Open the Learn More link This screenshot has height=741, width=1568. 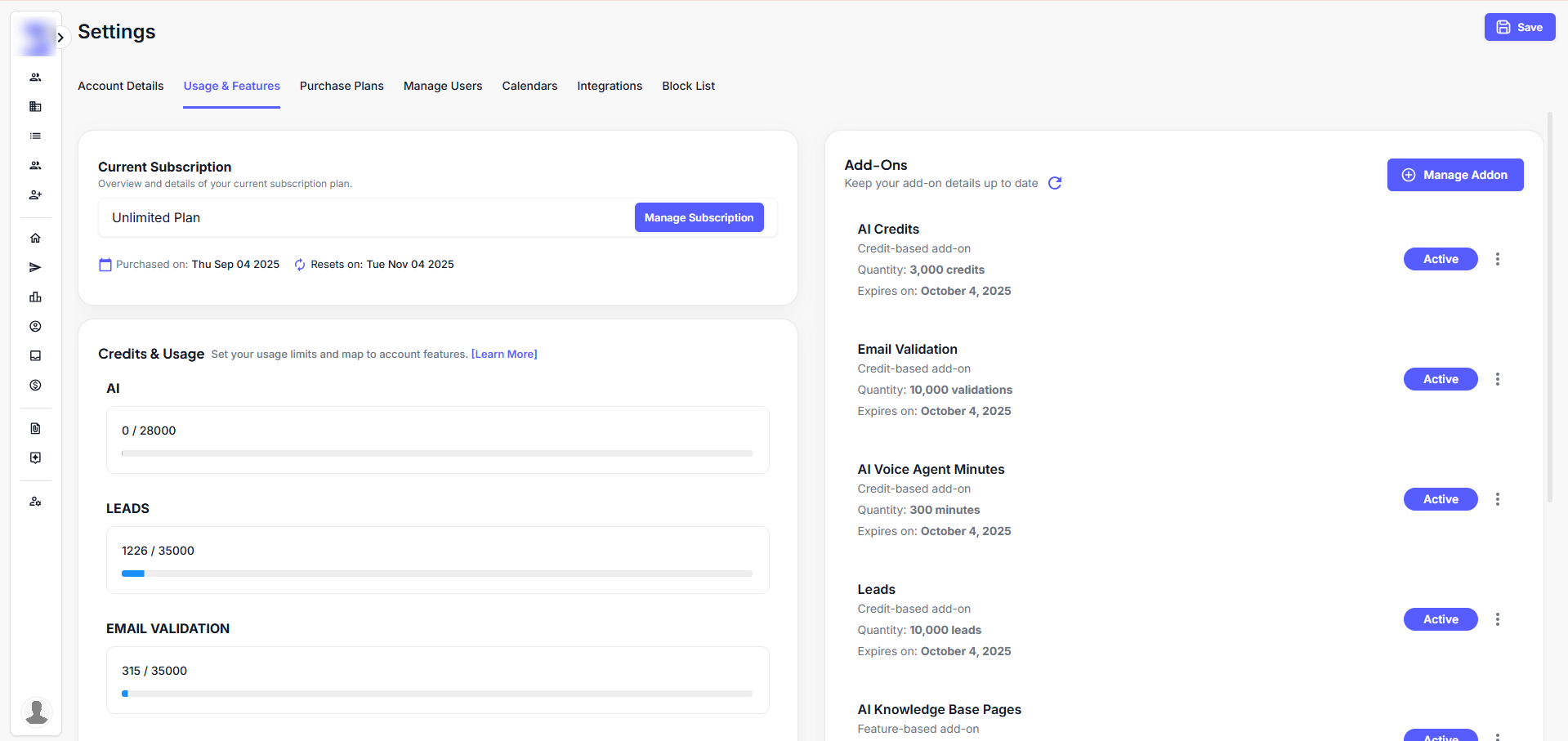pyautogui.click(x=504, y=355)
